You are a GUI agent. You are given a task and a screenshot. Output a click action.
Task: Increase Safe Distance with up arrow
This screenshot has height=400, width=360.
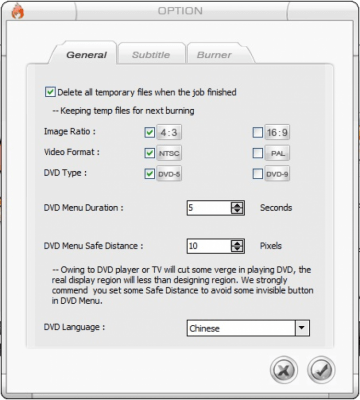(x=237, y=243)
